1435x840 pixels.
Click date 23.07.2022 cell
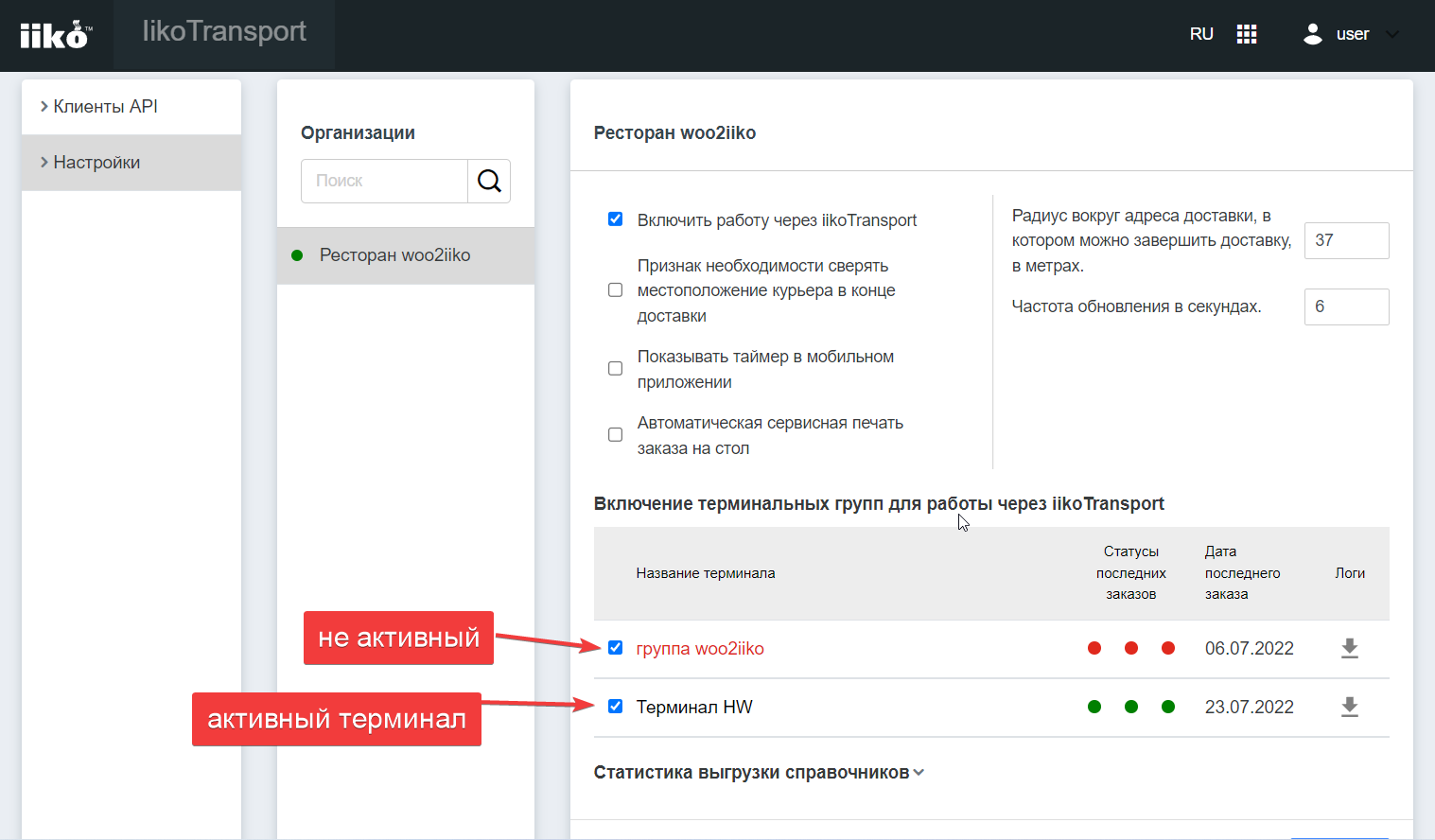1250,708
